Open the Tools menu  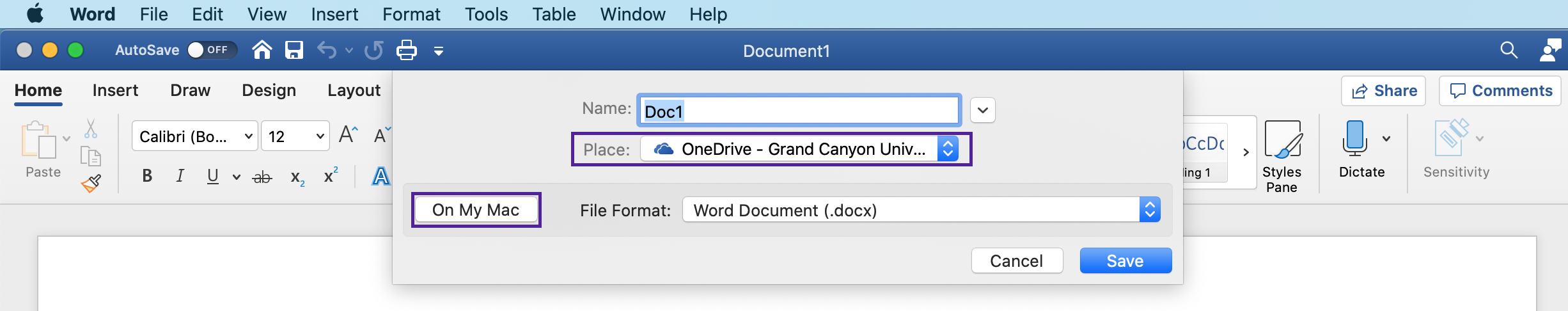[486, 14]
